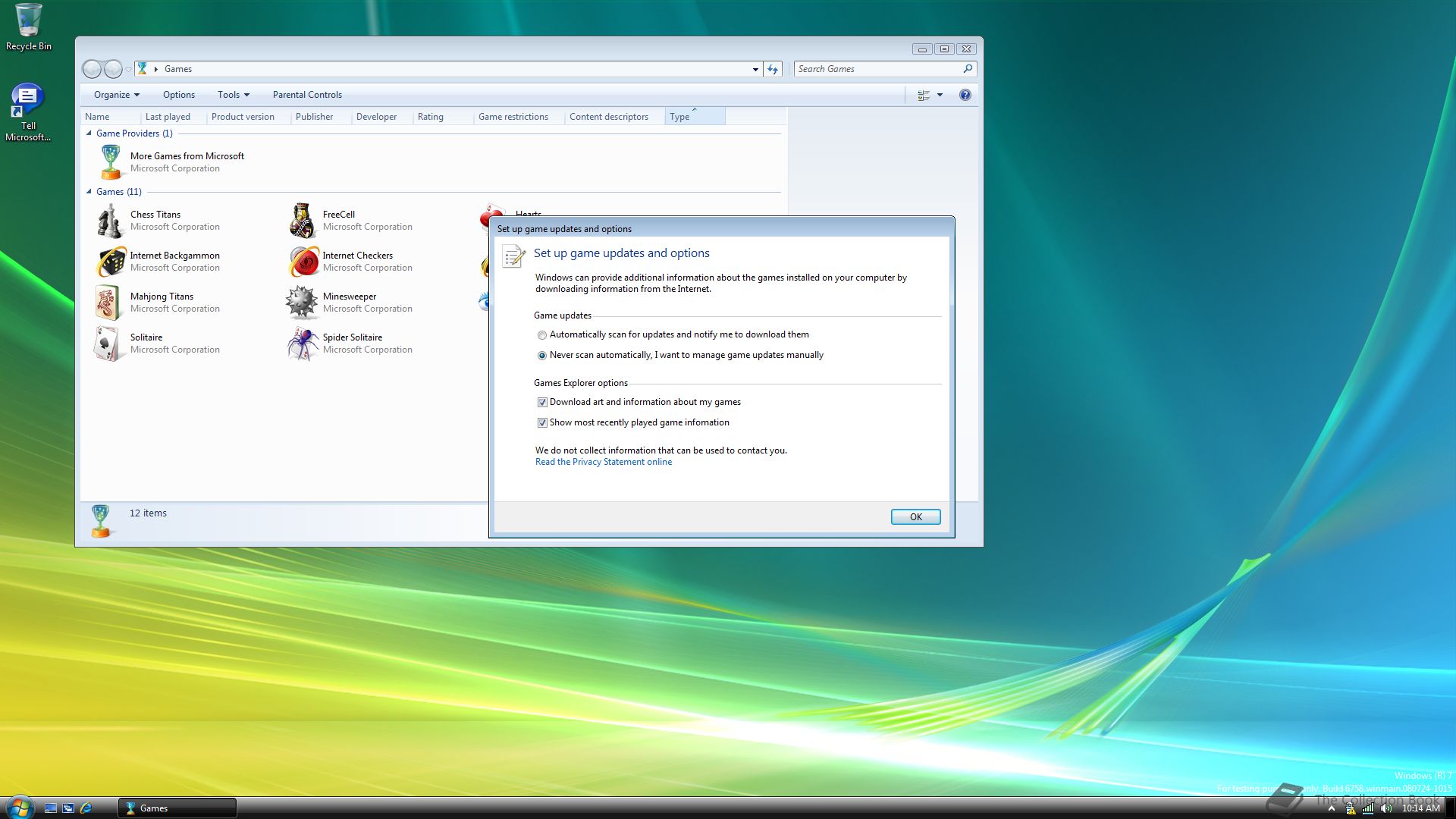Sort by Product version column header
Image resolution: width=1456 pixels, height=819 pixels.
click(x=249, y=117)
